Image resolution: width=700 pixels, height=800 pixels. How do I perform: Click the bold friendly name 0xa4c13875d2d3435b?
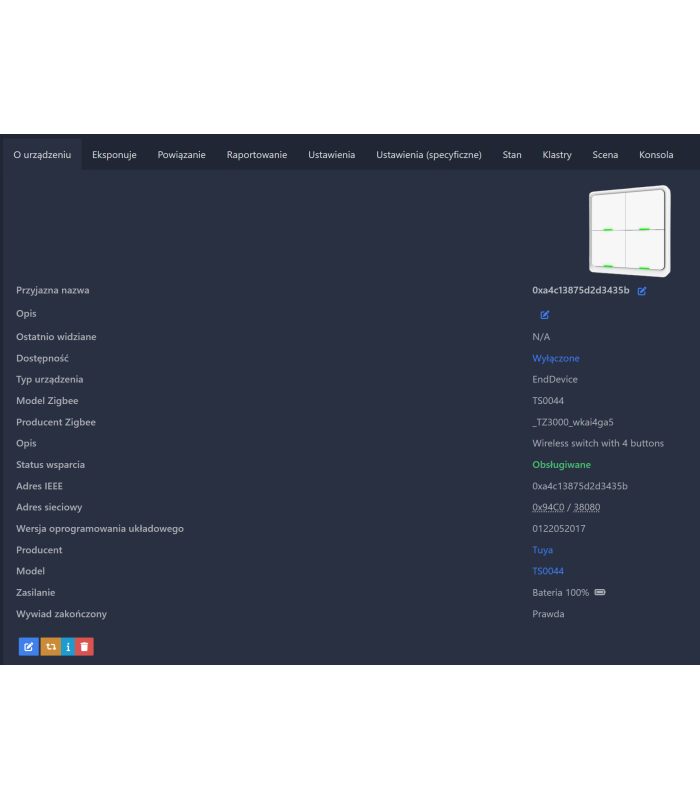[581, 290]
